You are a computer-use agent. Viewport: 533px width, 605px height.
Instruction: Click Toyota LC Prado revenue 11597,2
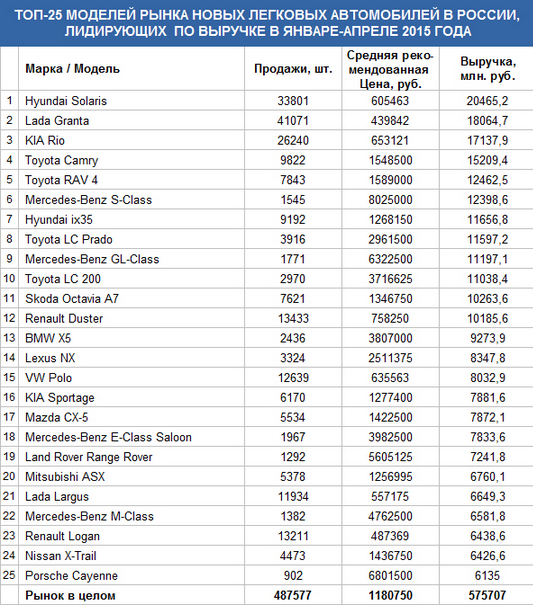point(487,239)
